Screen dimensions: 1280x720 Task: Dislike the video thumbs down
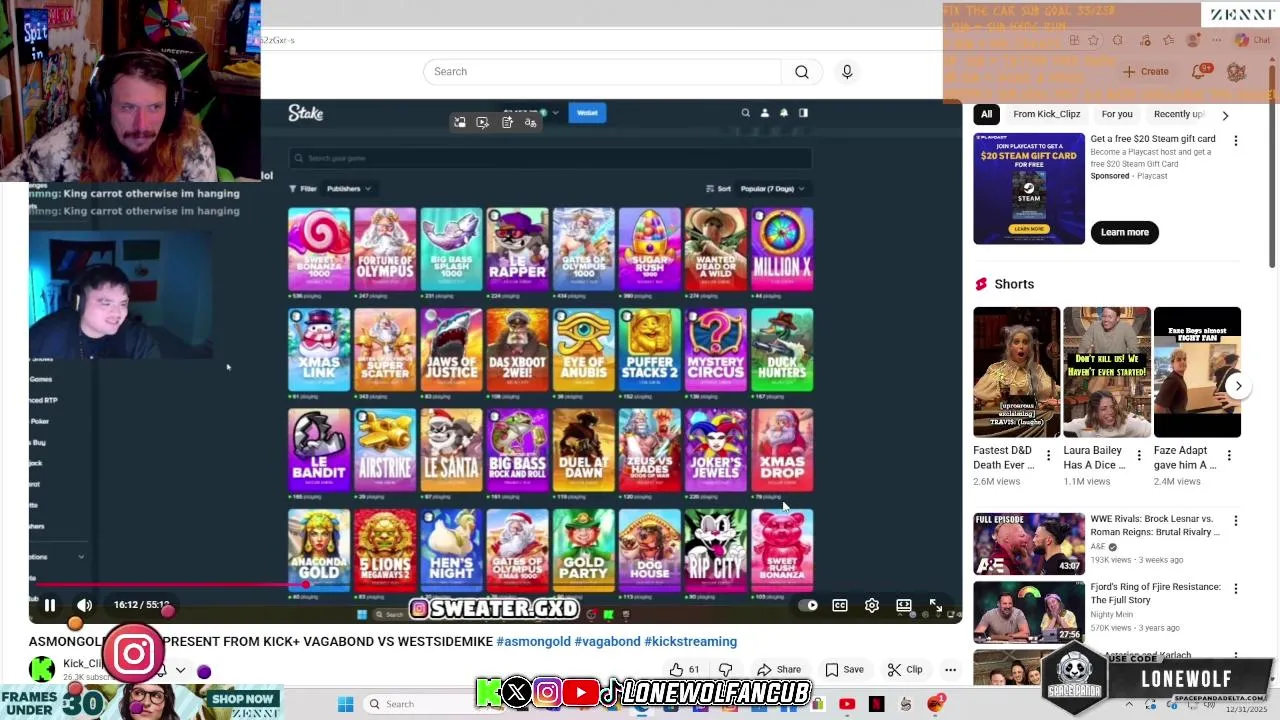(726, 670)
